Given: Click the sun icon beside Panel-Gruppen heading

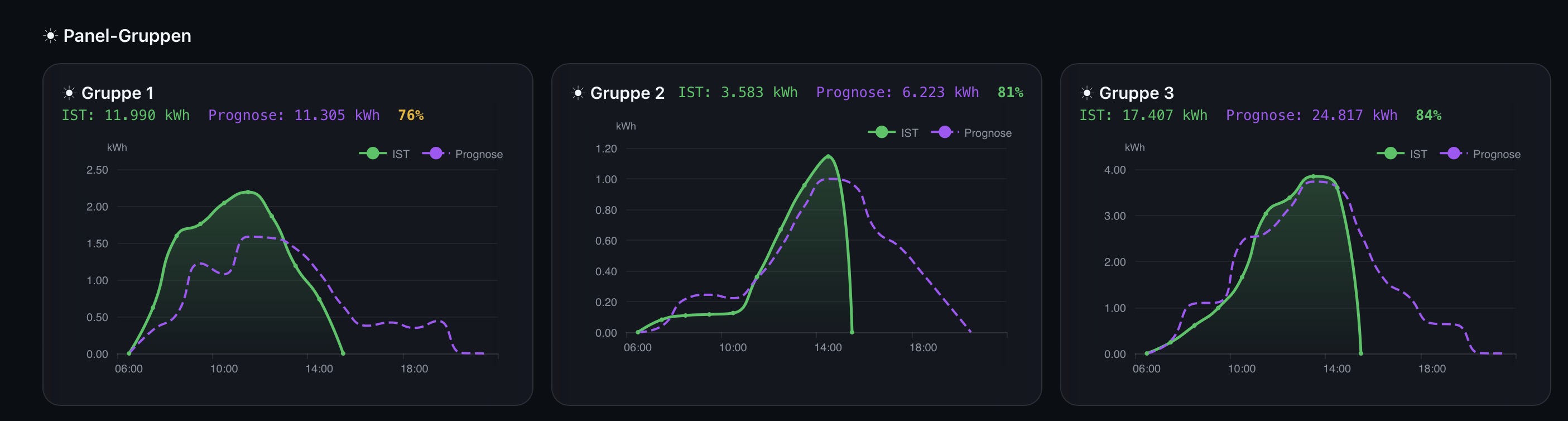Looking at the screenshot, I should [51, 36].
